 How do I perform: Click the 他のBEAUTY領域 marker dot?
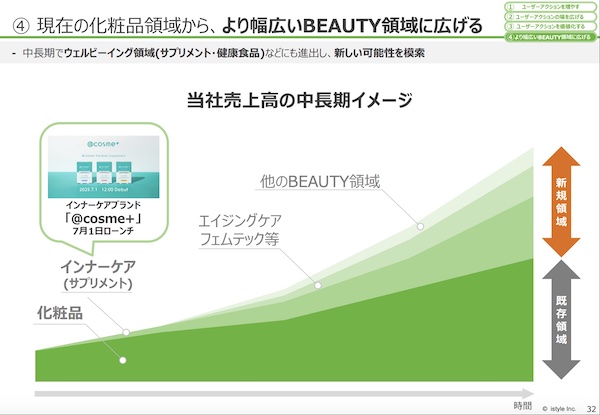click(x=420, y=226)
